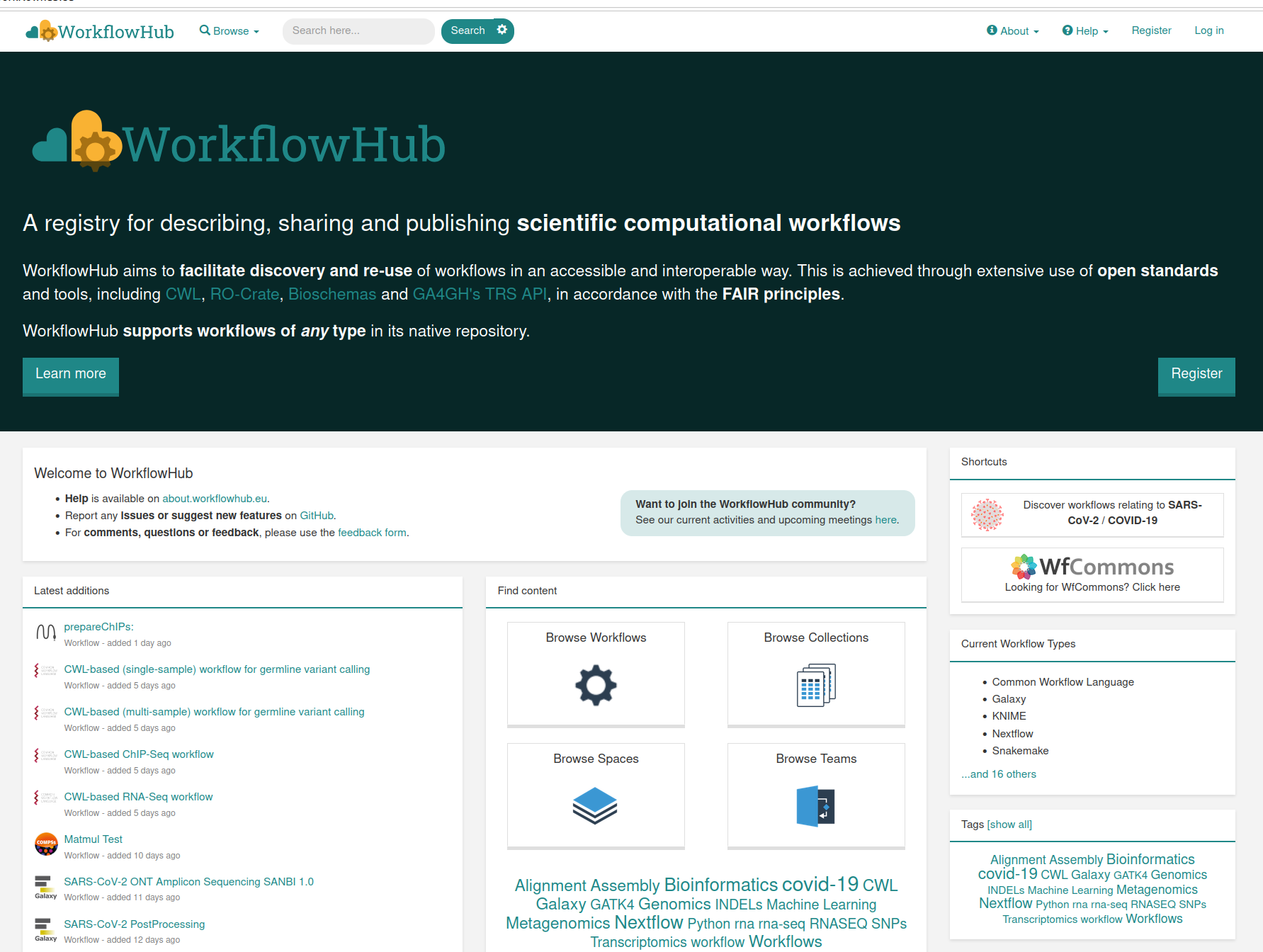Image resolution: width=1263 pixels, height=952 pixels.
Task: Click Galaxy icon next to SARS-CoV-2 ONT Amplicon
Action: click(x=46, y=887)
